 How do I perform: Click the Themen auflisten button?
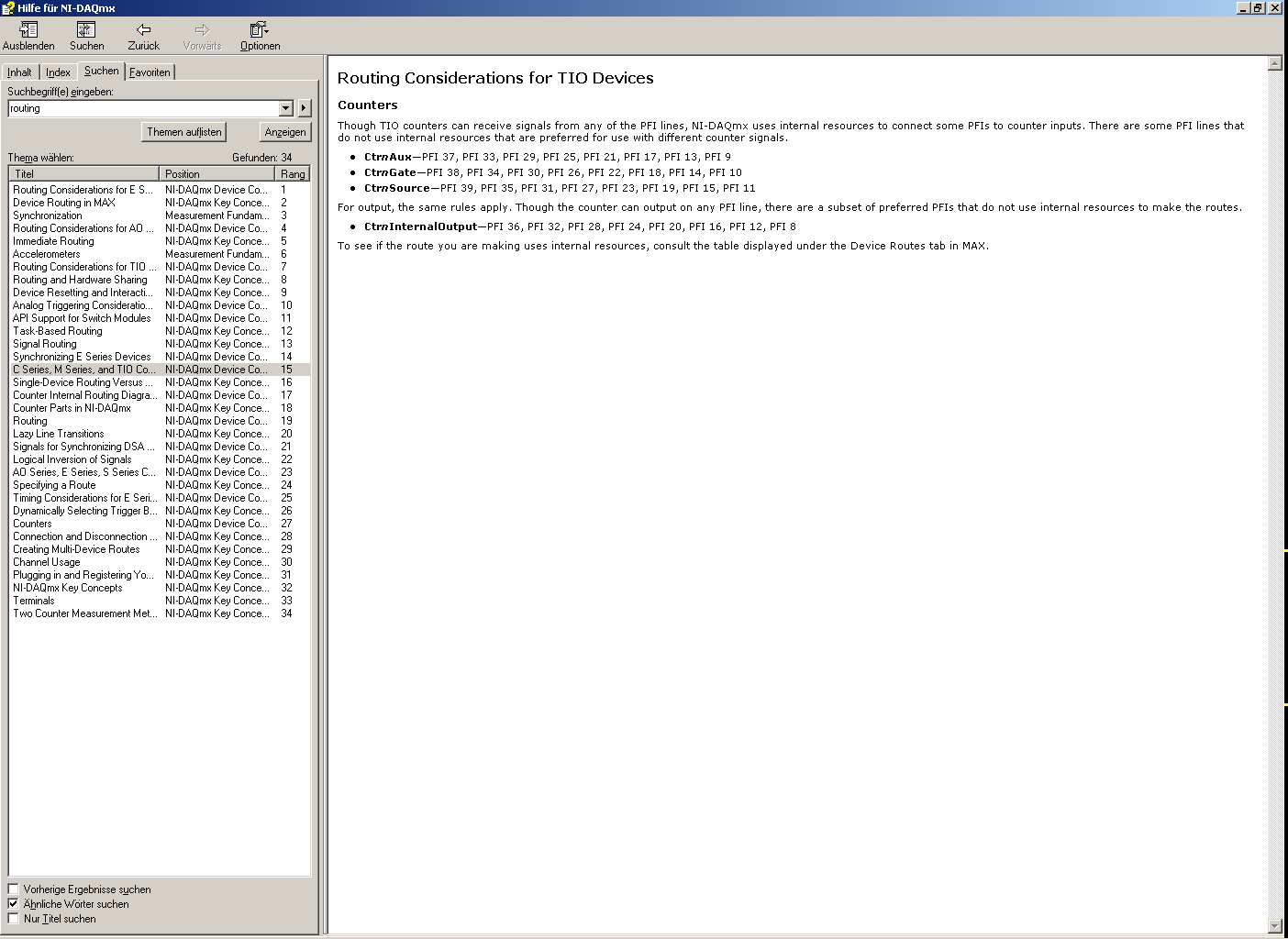184,132
